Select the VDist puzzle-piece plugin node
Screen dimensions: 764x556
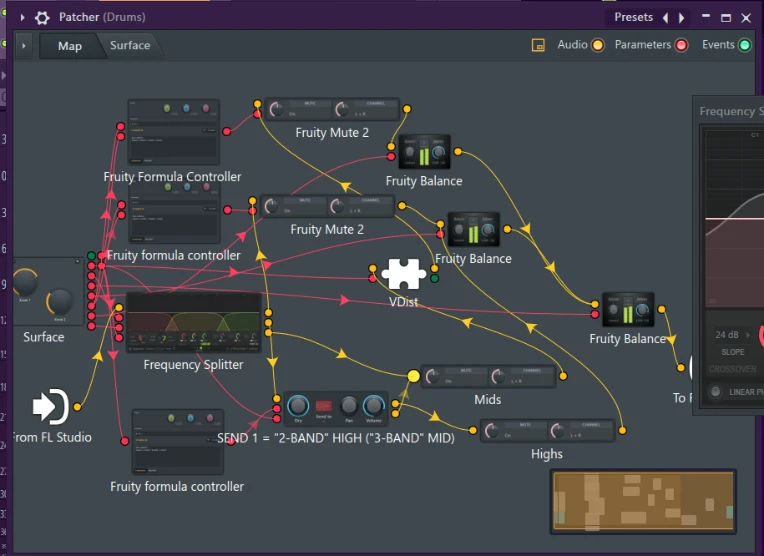(x=403, y=274)
